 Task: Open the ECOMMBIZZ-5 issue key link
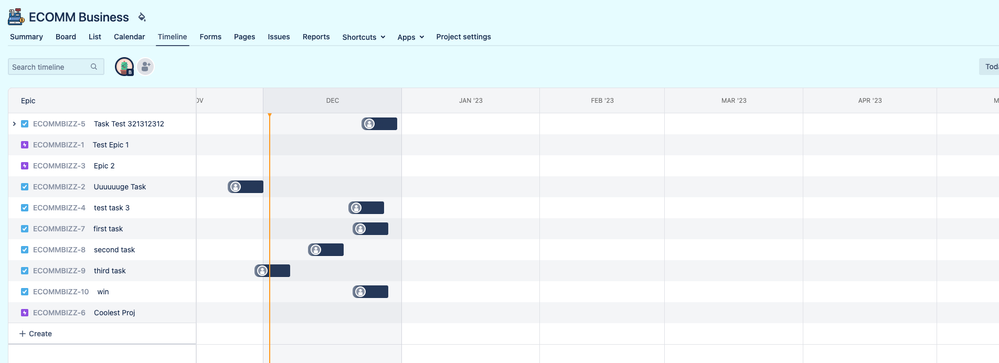coord(59,124)
